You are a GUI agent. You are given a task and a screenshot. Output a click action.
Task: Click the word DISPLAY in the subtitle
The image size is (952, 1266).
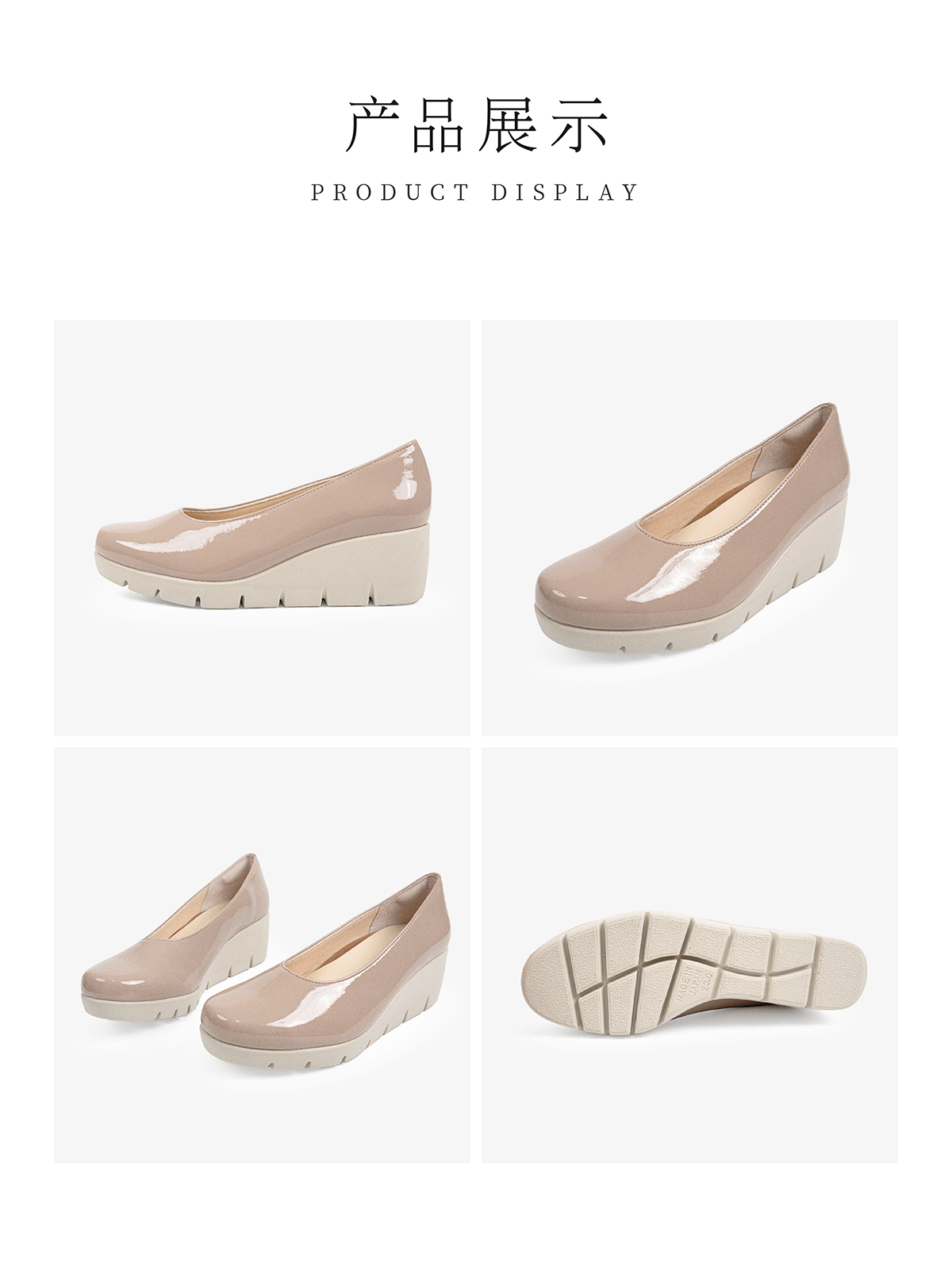pyautogui.click(x=565, y=193)
